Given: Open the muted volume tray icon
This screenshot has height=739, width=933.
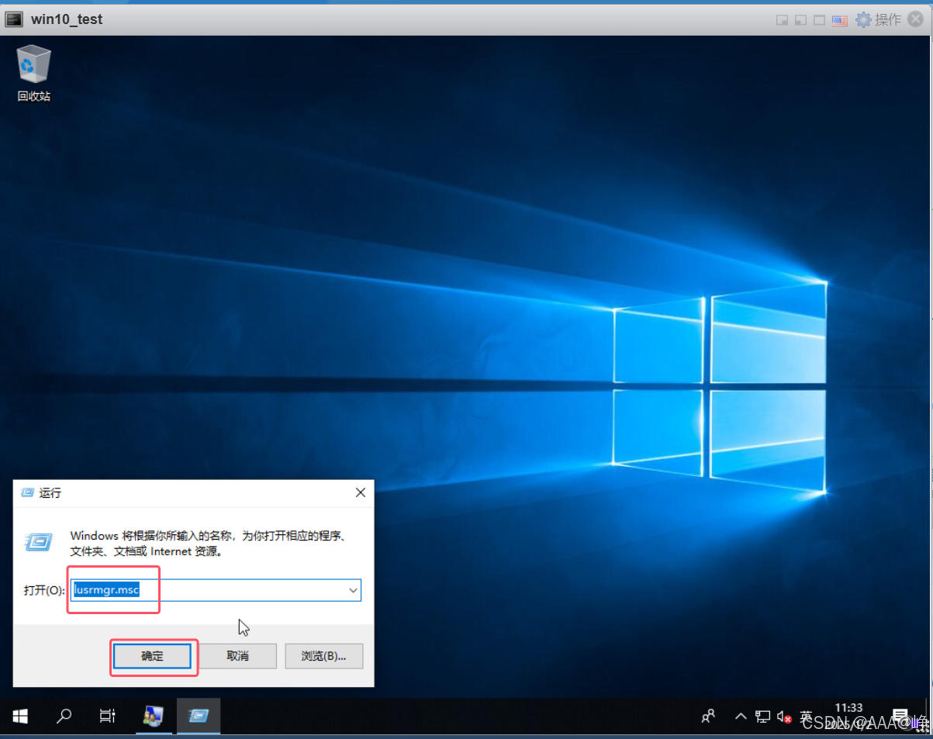Looking at the screenshot, I should tap(784, 717).
